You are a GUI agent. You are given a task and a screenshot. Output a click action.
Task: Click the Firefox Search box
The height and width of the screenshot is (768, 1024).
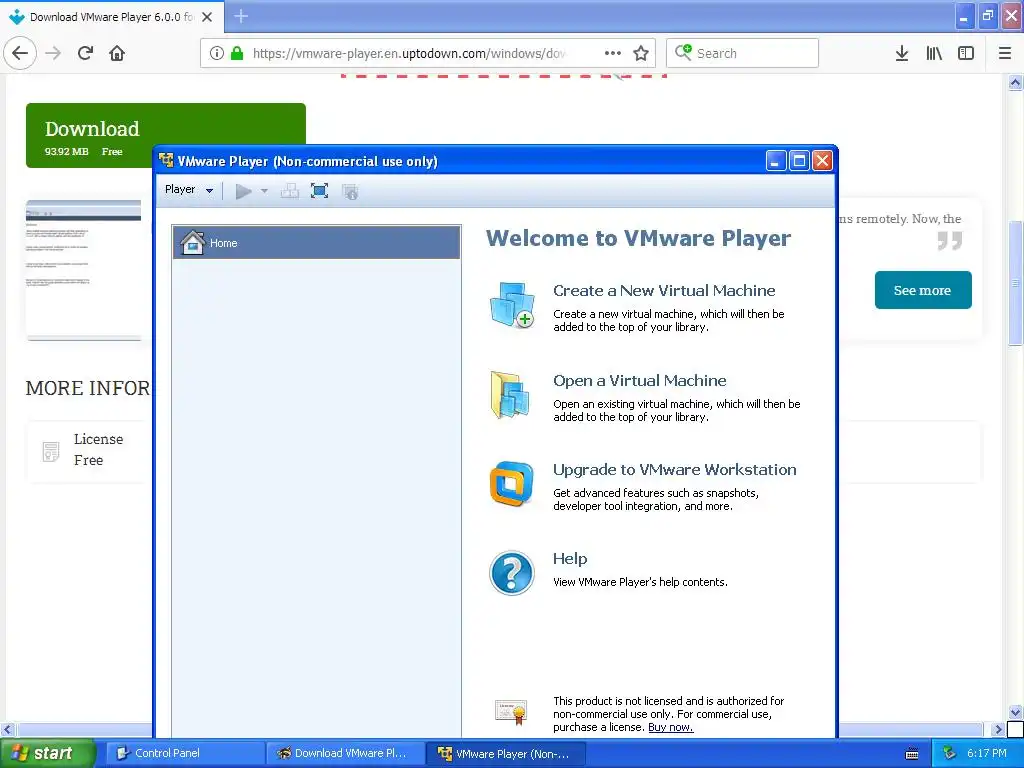tap(743, 53)
